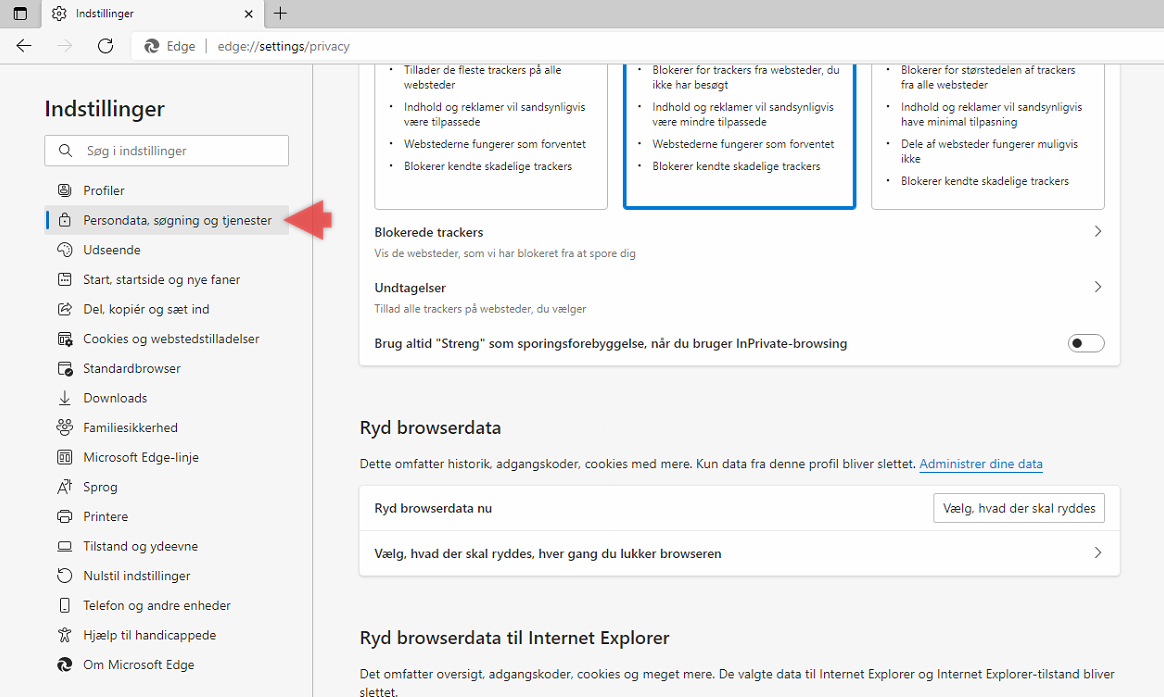Click the Telefon og andre enheder icon
Screen dimensions: 1164x697
pos(65,606)
